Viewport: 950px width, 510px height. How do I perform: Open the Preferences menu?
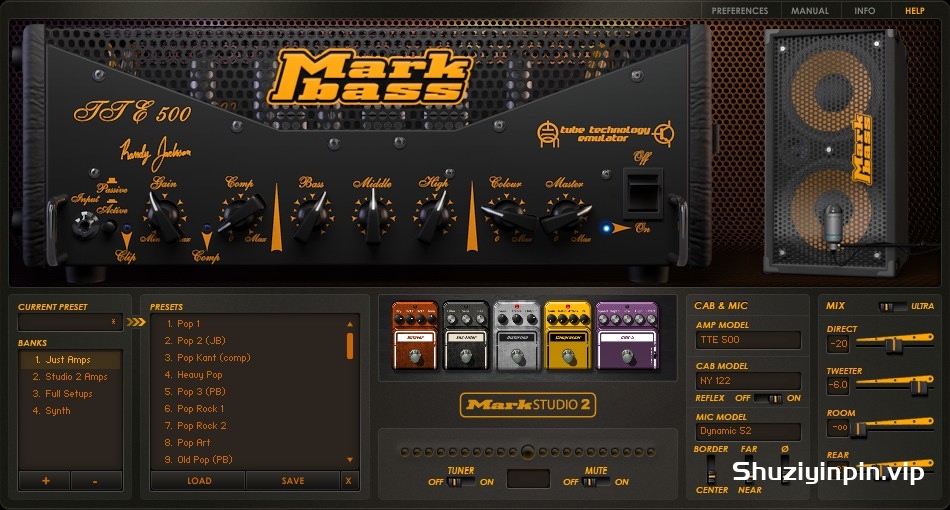pos(740,11)
